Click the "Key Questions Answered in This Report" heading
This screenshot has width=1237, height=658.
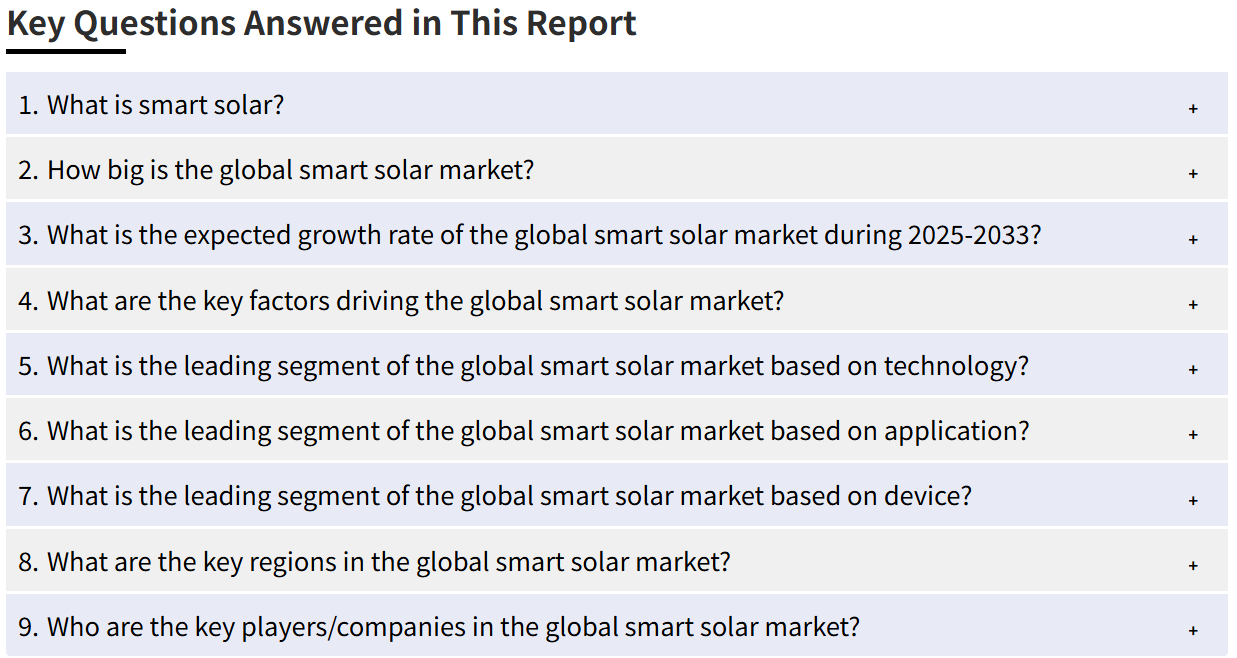[x=322, y=23]
